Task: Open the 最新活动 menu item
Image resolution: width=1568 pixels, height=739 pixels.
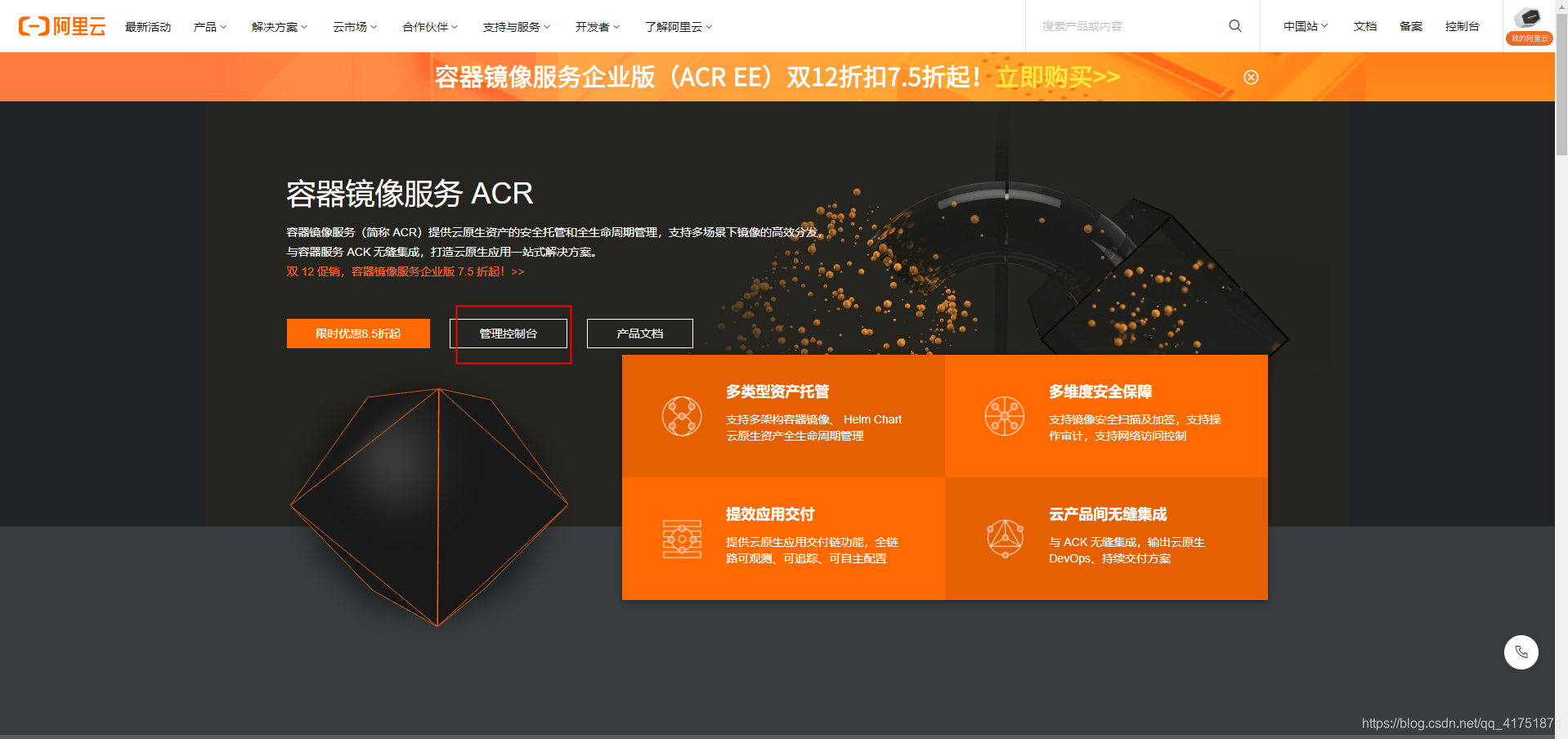Action: [x=148, y=27]
